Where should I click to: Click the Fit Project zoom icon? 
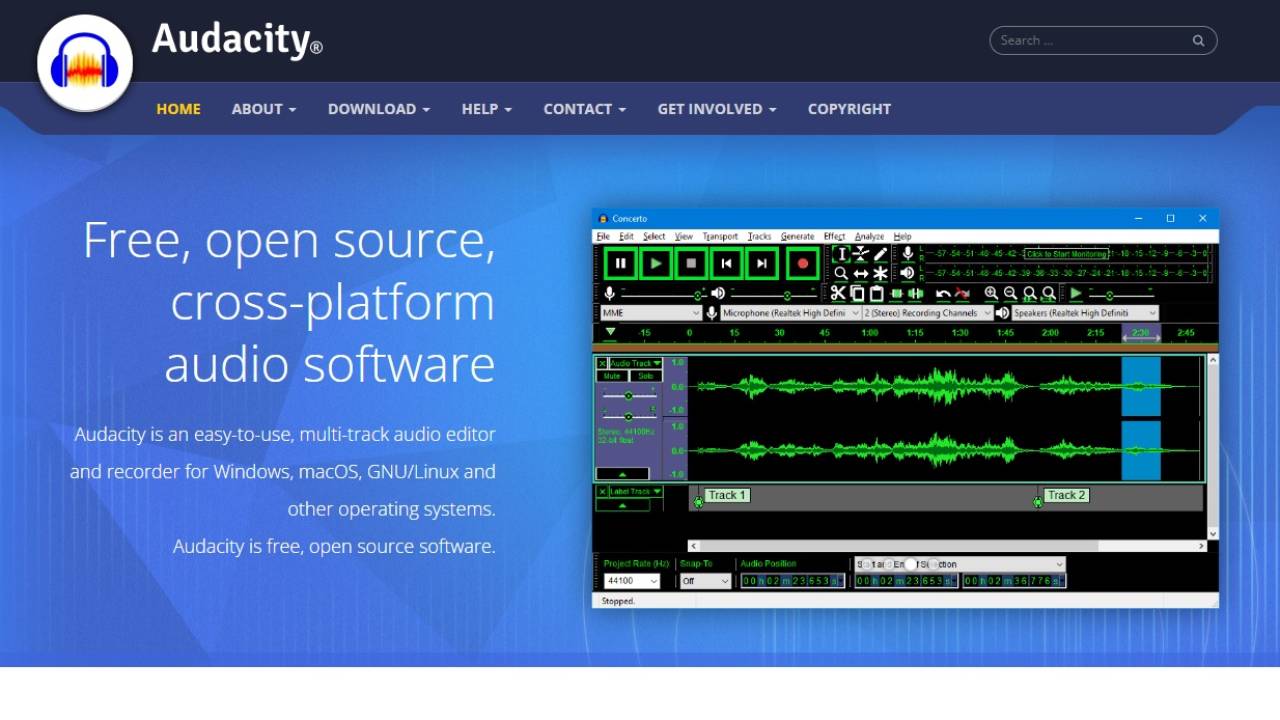coord(1049,293)
